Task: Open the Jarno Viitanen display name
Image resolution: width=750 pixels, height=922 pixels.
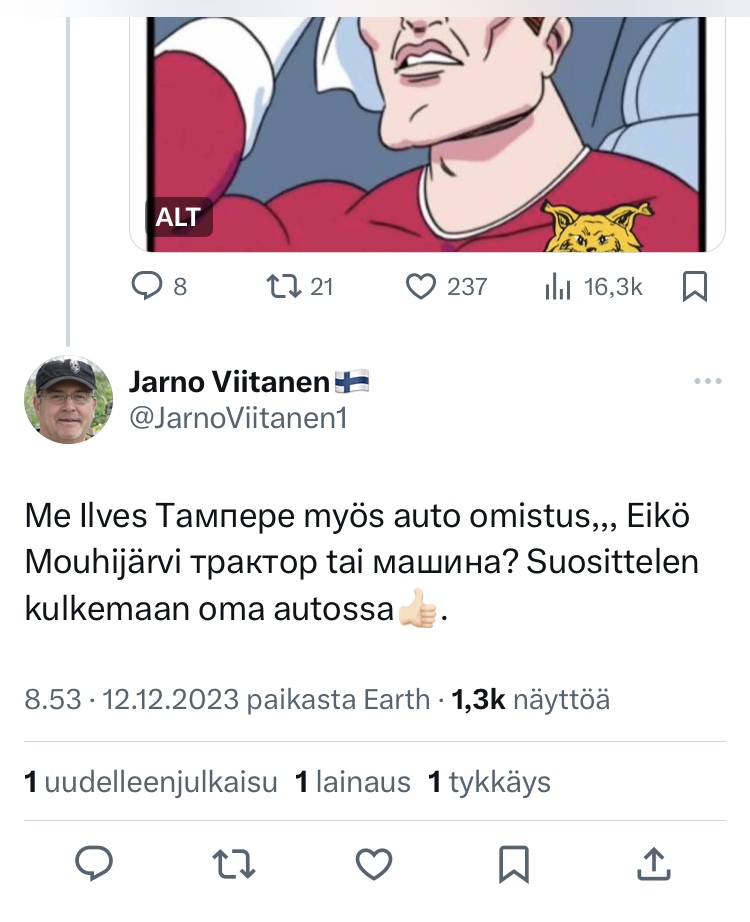Action: click(x=229, y=381)
